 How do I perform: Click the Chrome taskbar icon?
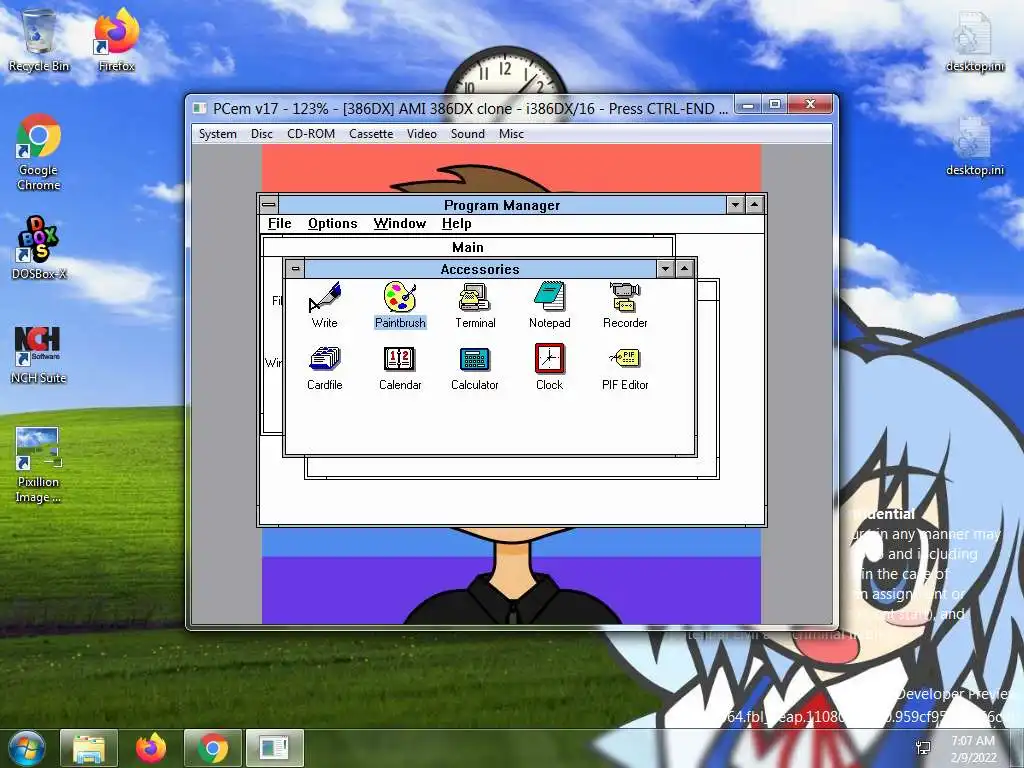pyautogui.click(x=213, y=748)
